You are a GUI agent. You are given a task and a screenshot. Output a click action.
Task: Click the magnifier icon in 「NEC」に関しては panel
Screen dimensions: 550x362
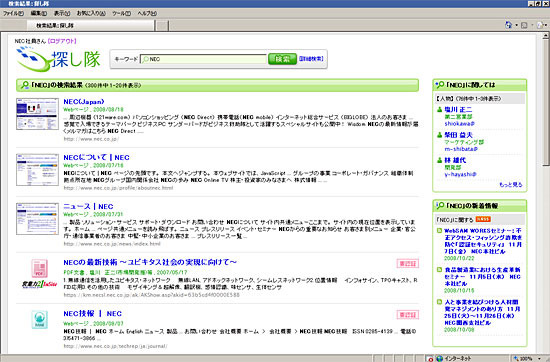[440, 85]
